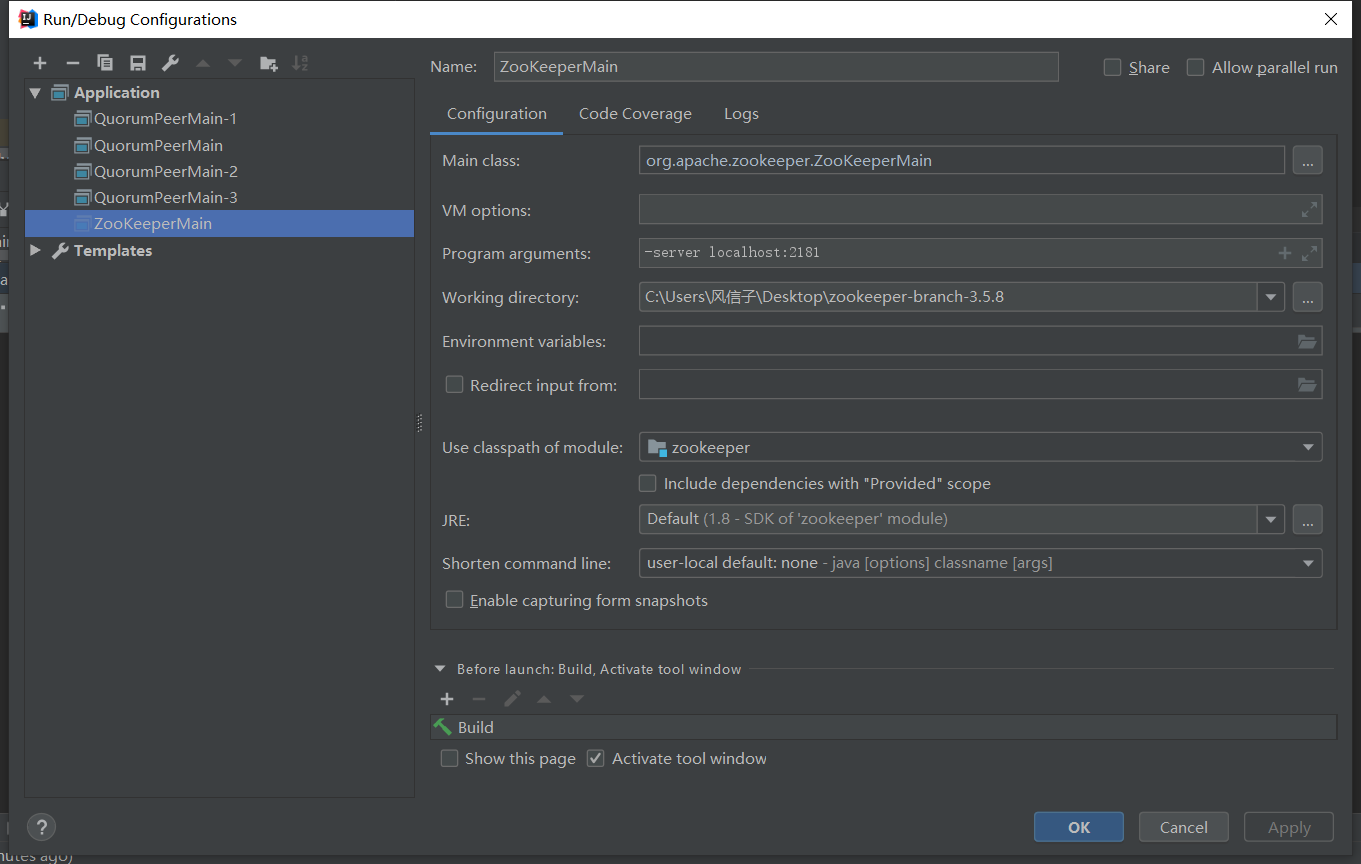The height and width of the screenshot is (864, 1361).
Task: Enable capturing form snapshots checkbox
Action: click(x=454, y=599)
